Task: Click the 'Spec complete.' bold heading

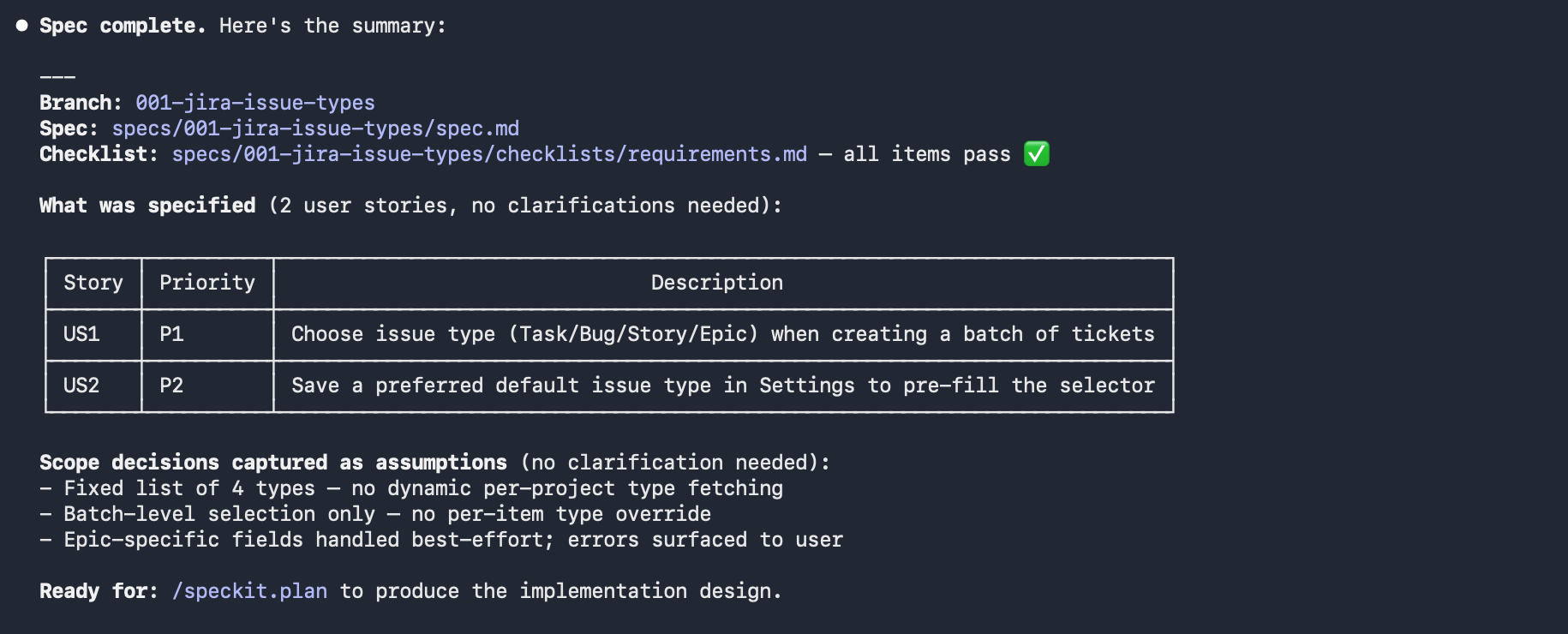Action: [123, 26]
